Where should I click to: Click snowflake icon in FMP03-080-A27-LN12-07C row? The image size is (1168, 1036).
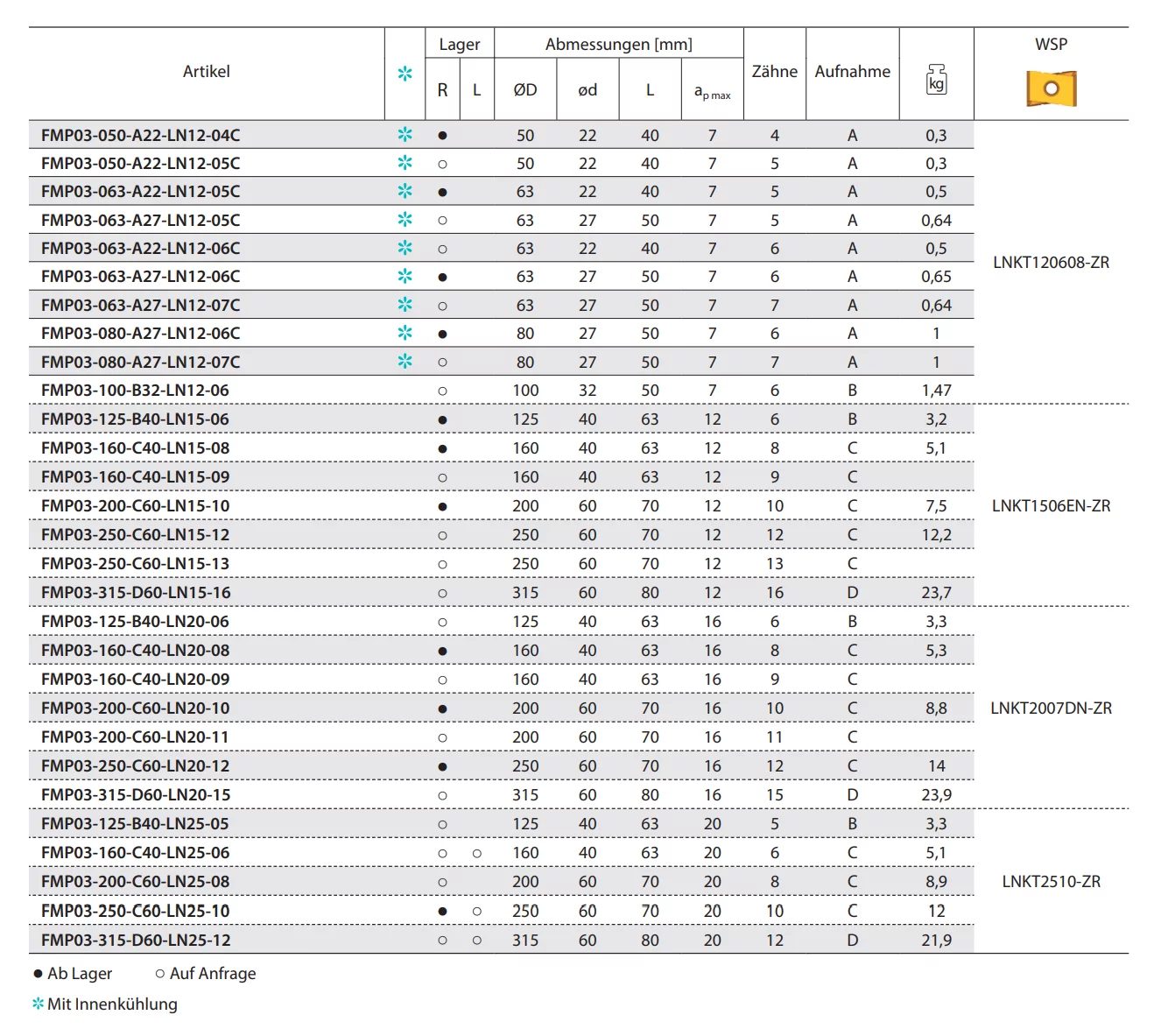click(x=405, y=362)
